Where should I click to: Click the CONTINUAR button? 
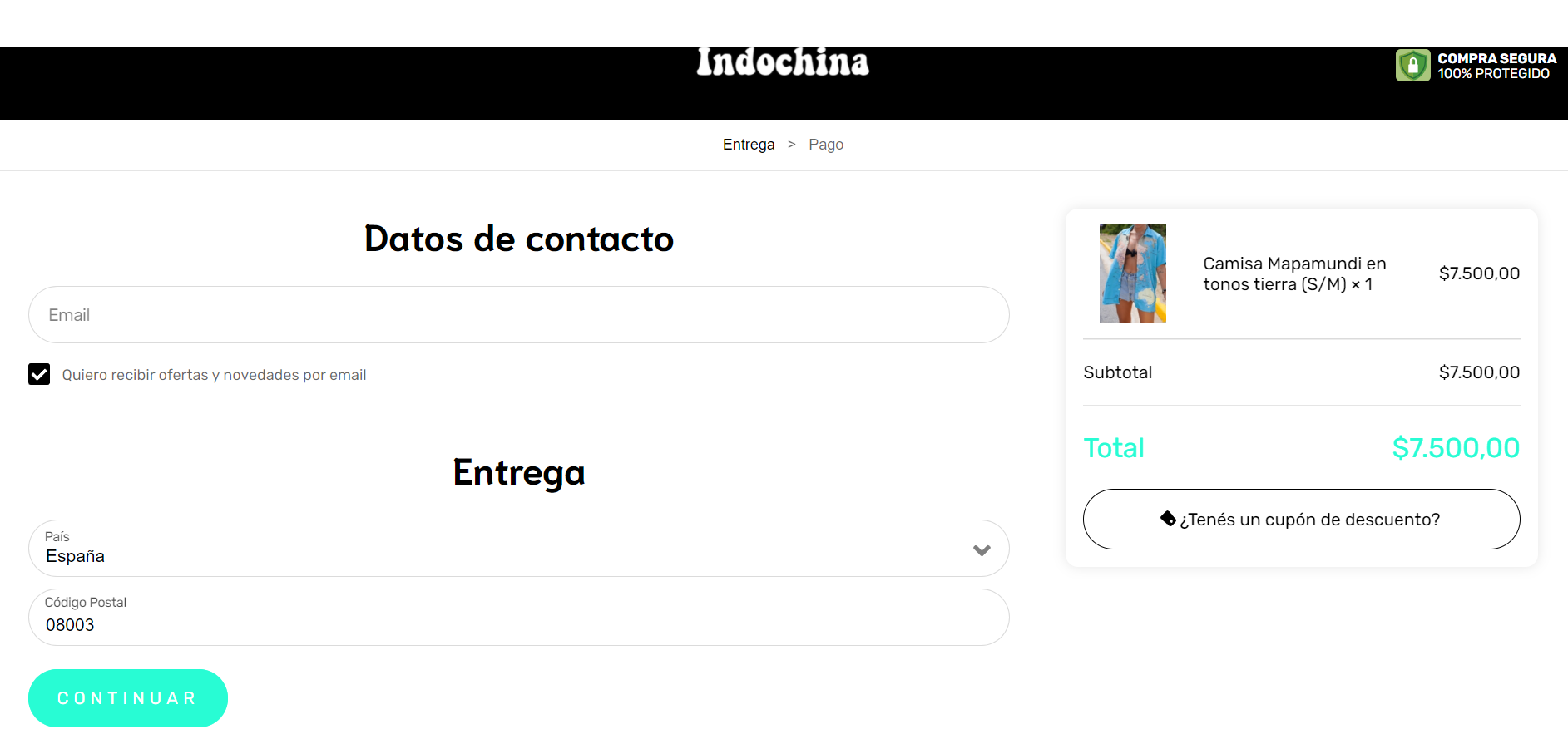(128, 698)
